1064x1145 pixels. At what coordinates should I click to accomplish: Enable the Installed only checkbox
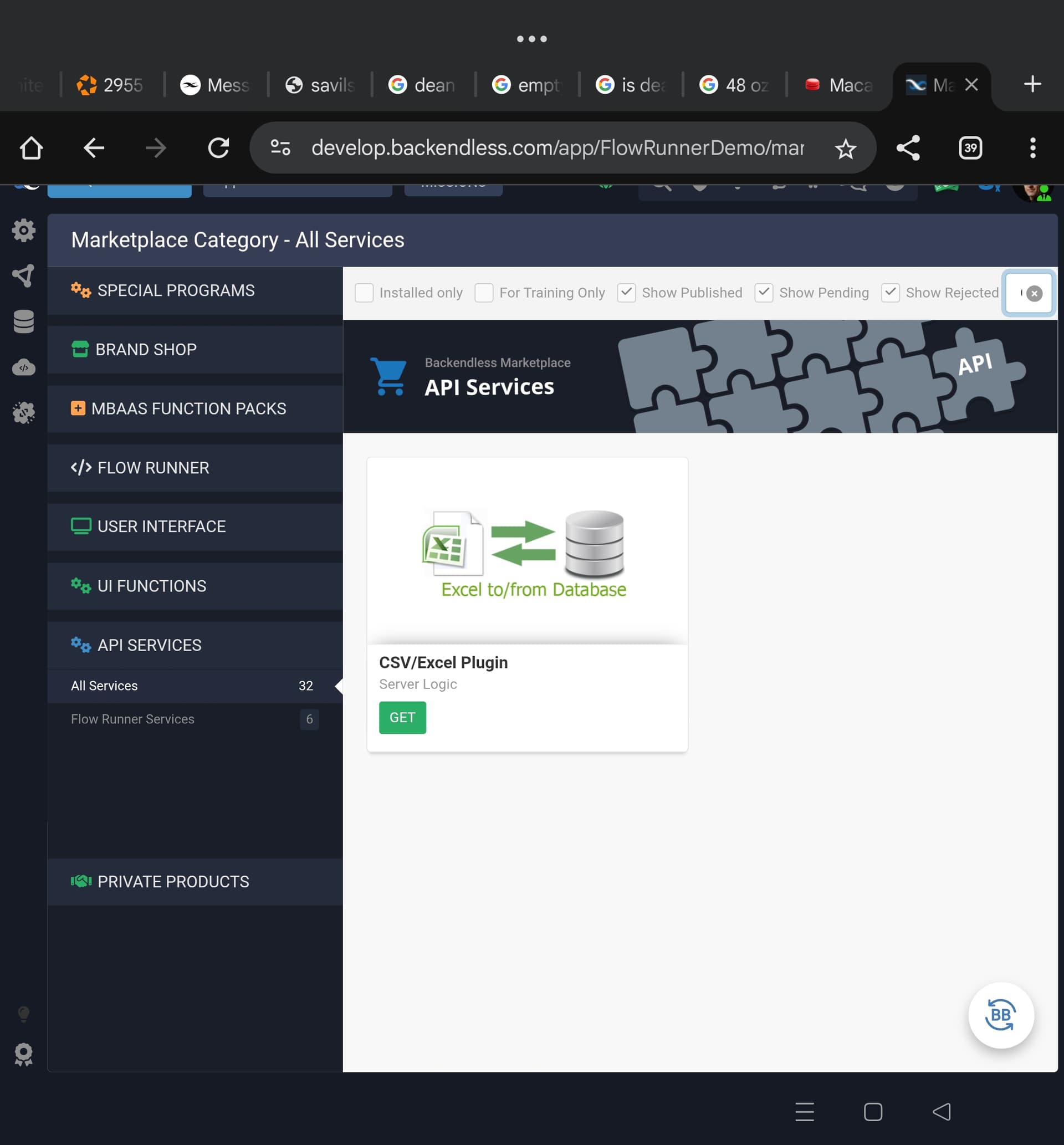pos(364,293)
